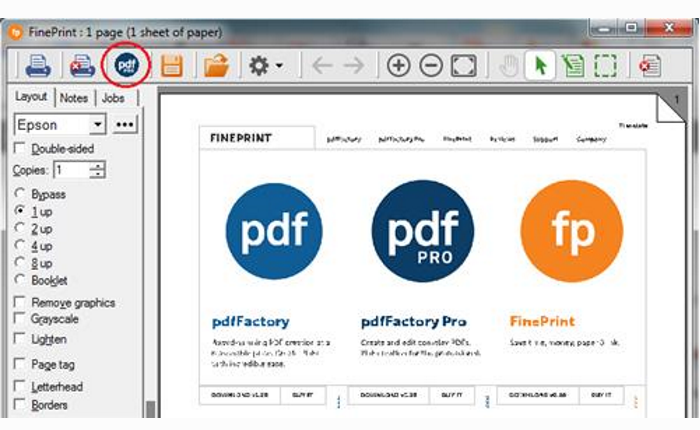Select the green arrow pointer tool

click(x=540, y=66)
